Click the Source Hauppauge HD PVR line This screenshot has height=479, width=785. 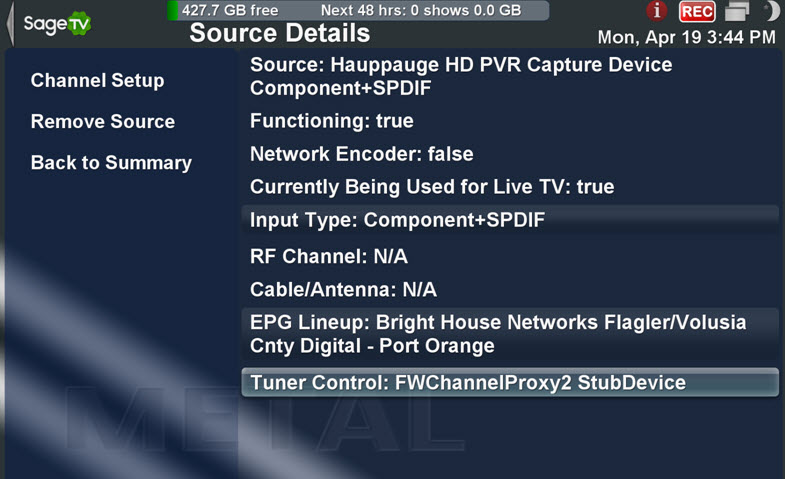(461, 77)
